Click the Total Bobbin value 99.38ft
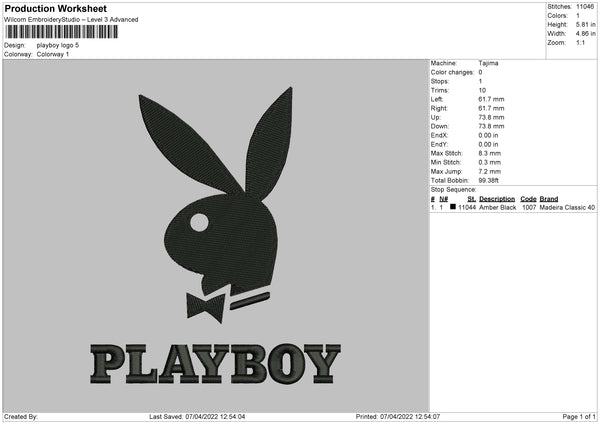This screenshot has width=600, height=424. click(x=489, y=180)
